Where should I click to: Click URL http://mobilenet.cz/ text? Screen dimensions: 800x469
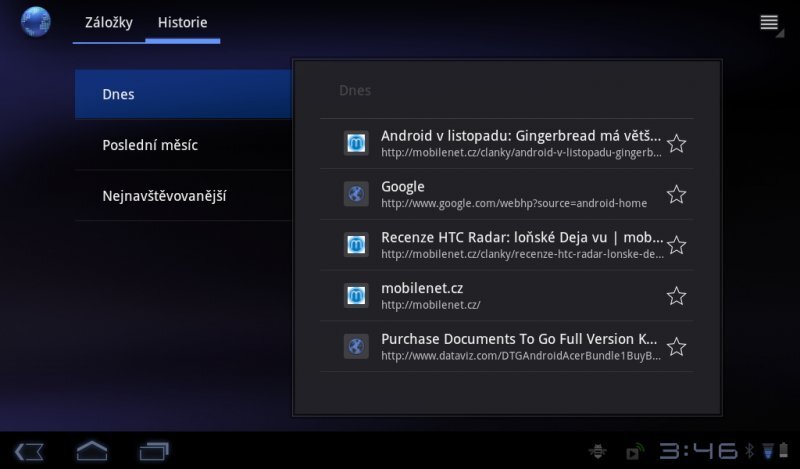pos(431,305)
